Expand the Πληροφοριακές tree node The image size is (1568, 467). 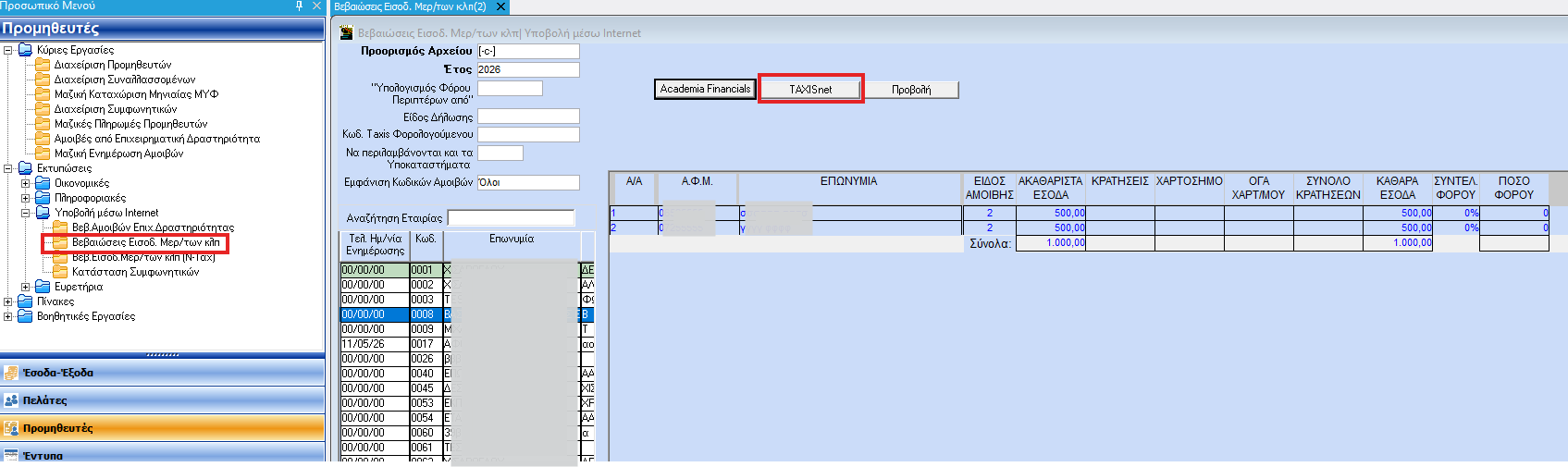pyautogui.click(x=26, y=198)
